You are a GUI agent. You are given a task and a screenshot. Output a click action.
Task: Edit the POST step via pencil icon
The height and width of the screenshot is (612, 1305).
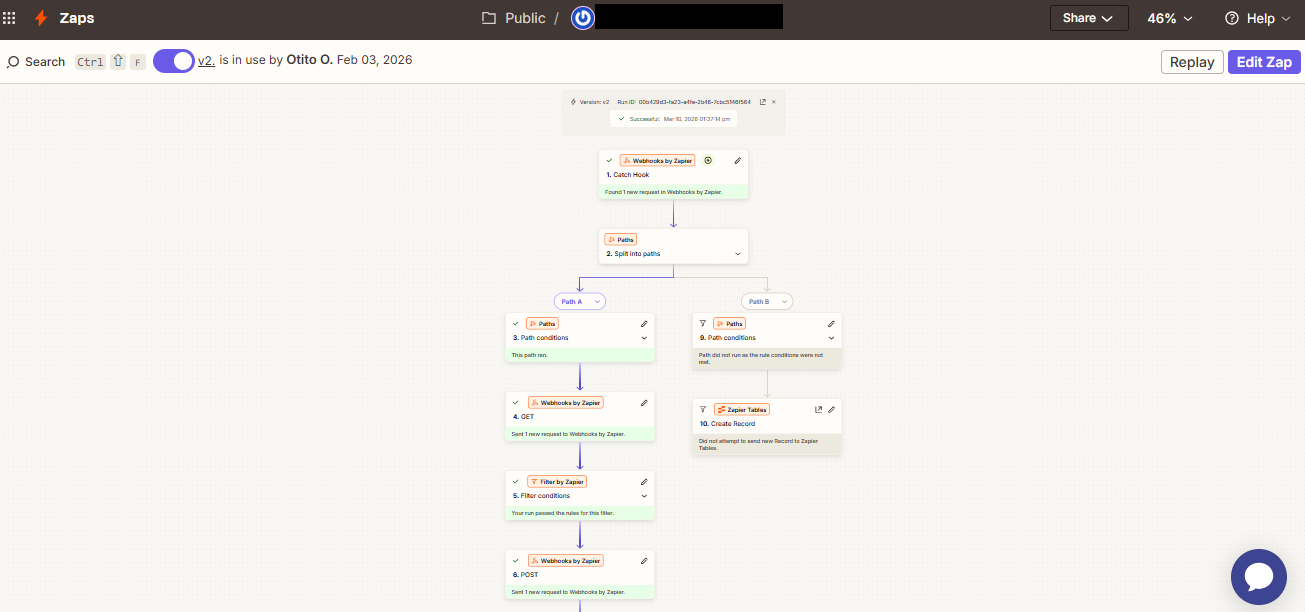644,561
